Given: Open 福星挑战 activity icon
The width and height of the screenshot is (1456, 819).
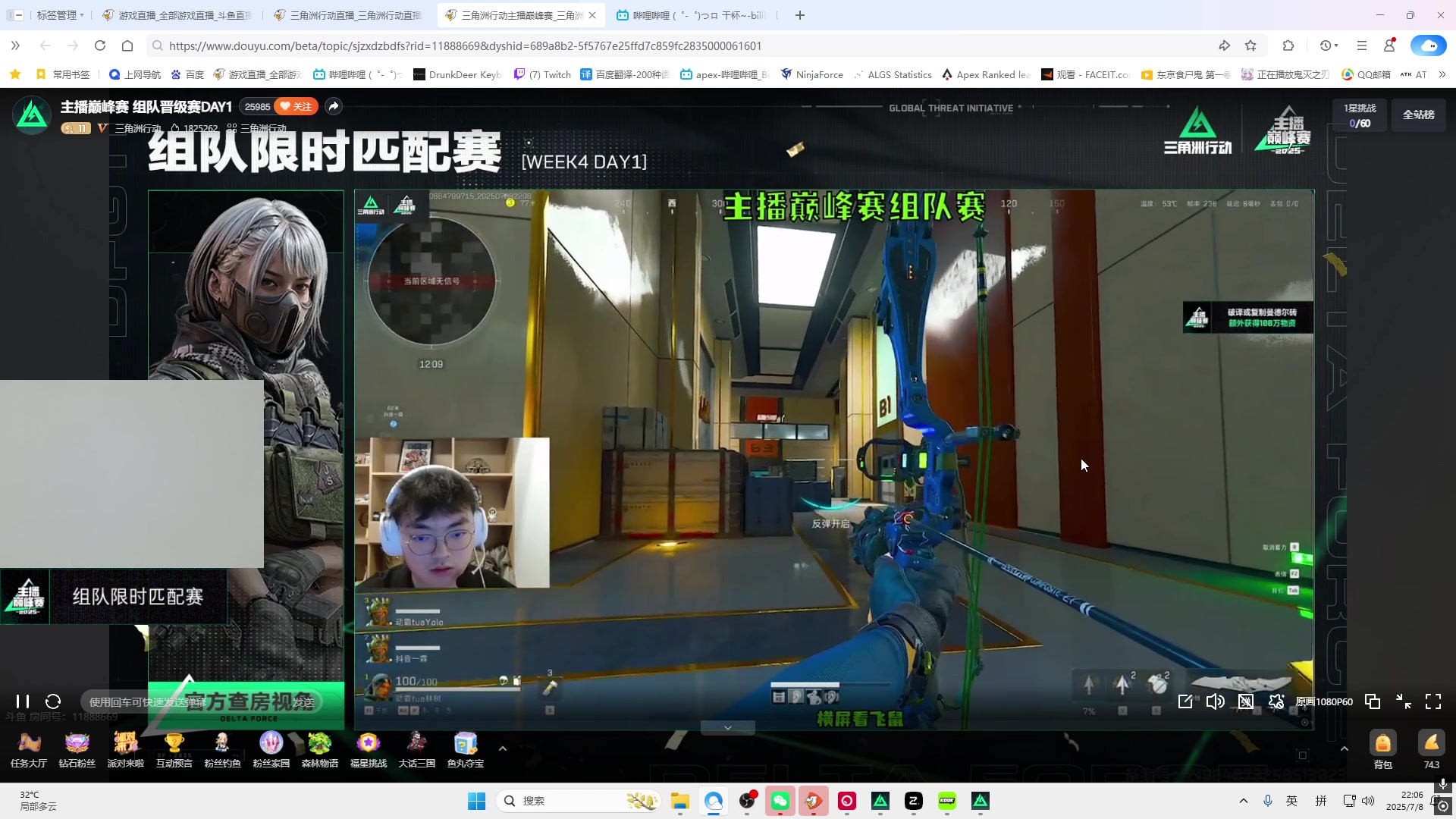Looking at the screenshot, I should click(369, 749).
